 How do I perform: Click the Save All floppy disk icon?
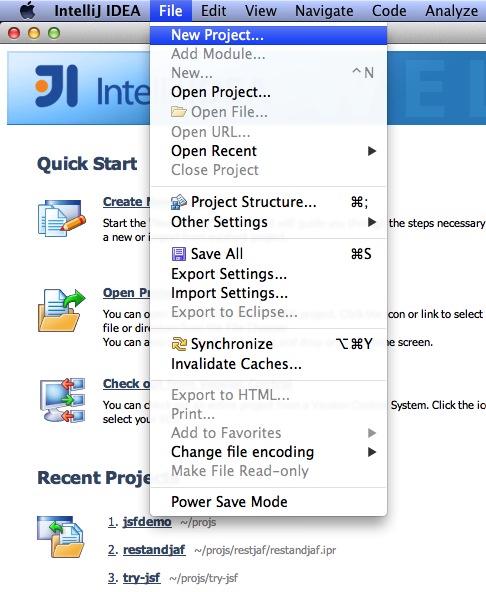point(179,254)
